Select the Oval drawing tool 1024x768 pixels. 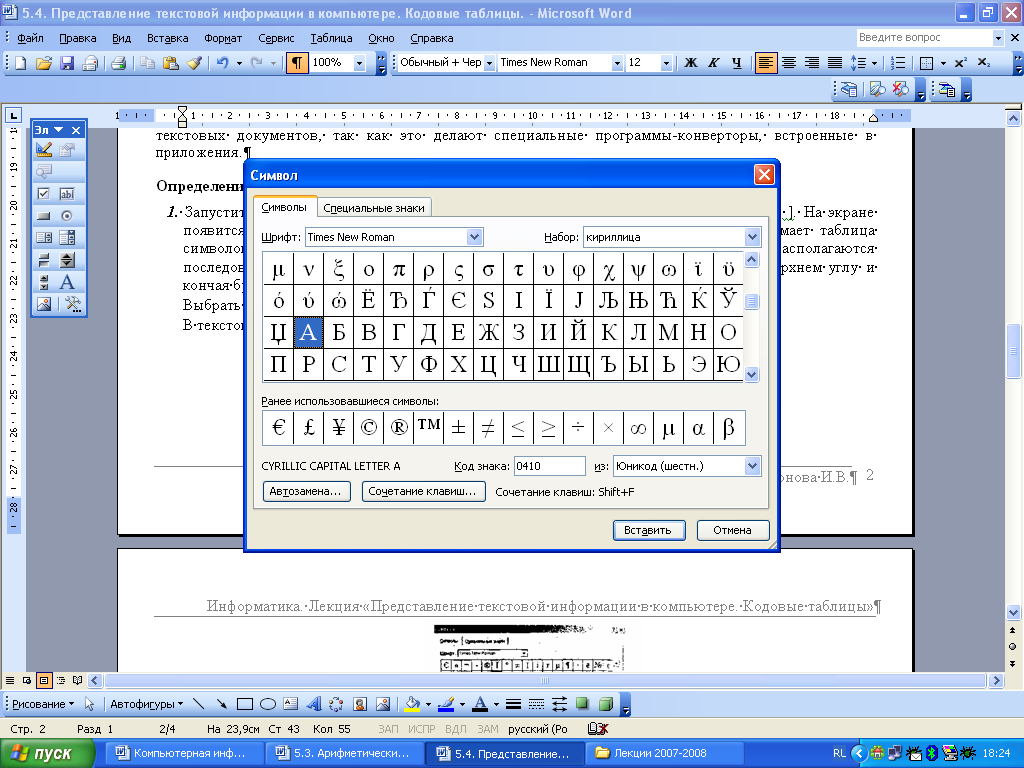pos(268,704)
